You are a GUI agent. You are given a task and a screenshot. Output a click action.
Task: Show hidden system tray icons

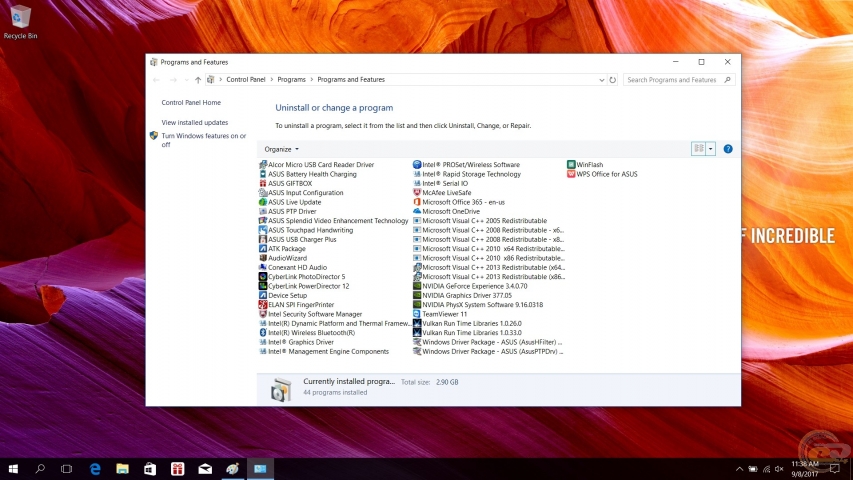click(739, 469)
